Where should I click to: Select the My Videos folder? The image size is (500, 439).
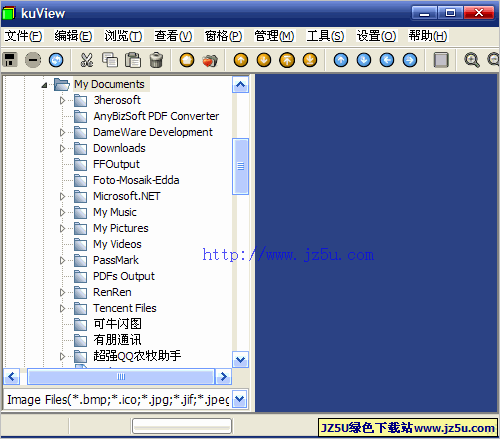pos(117,244)
